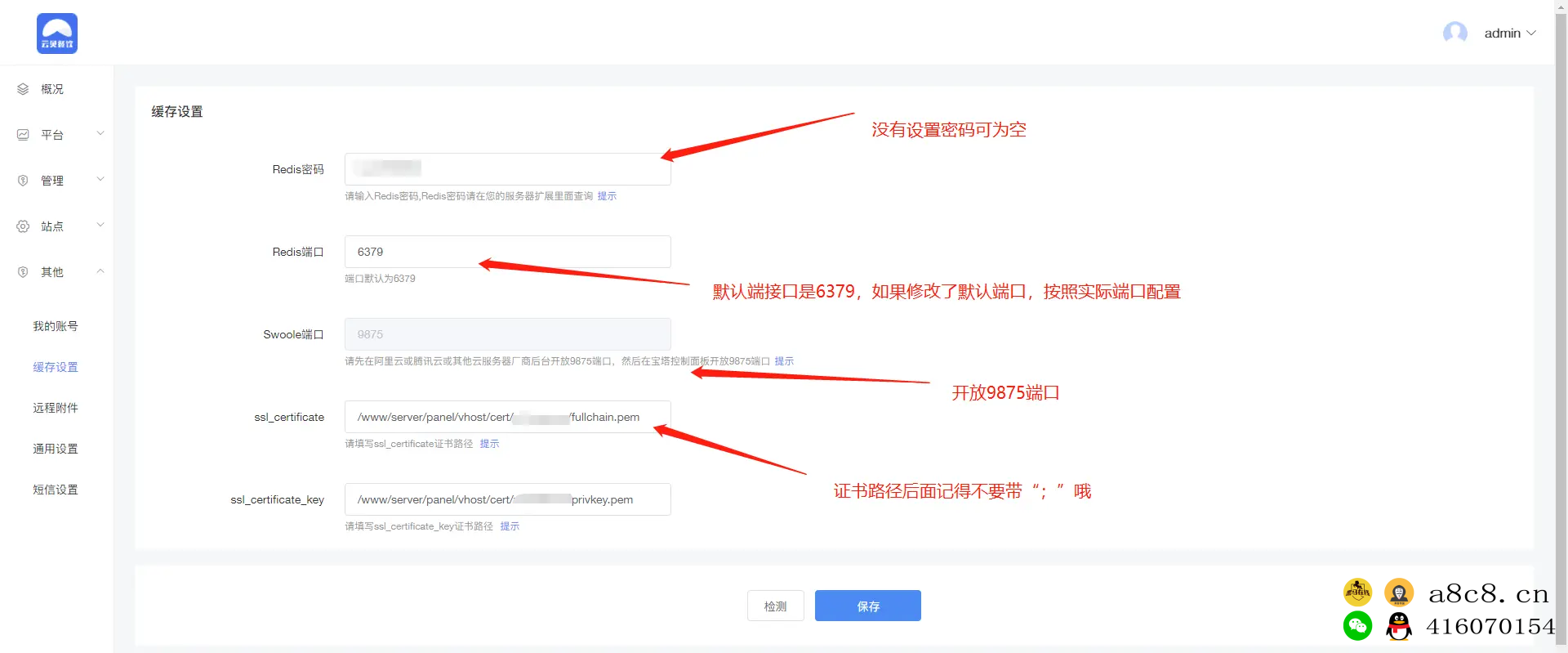Open 我的账号 submenu item

(56, 326)
